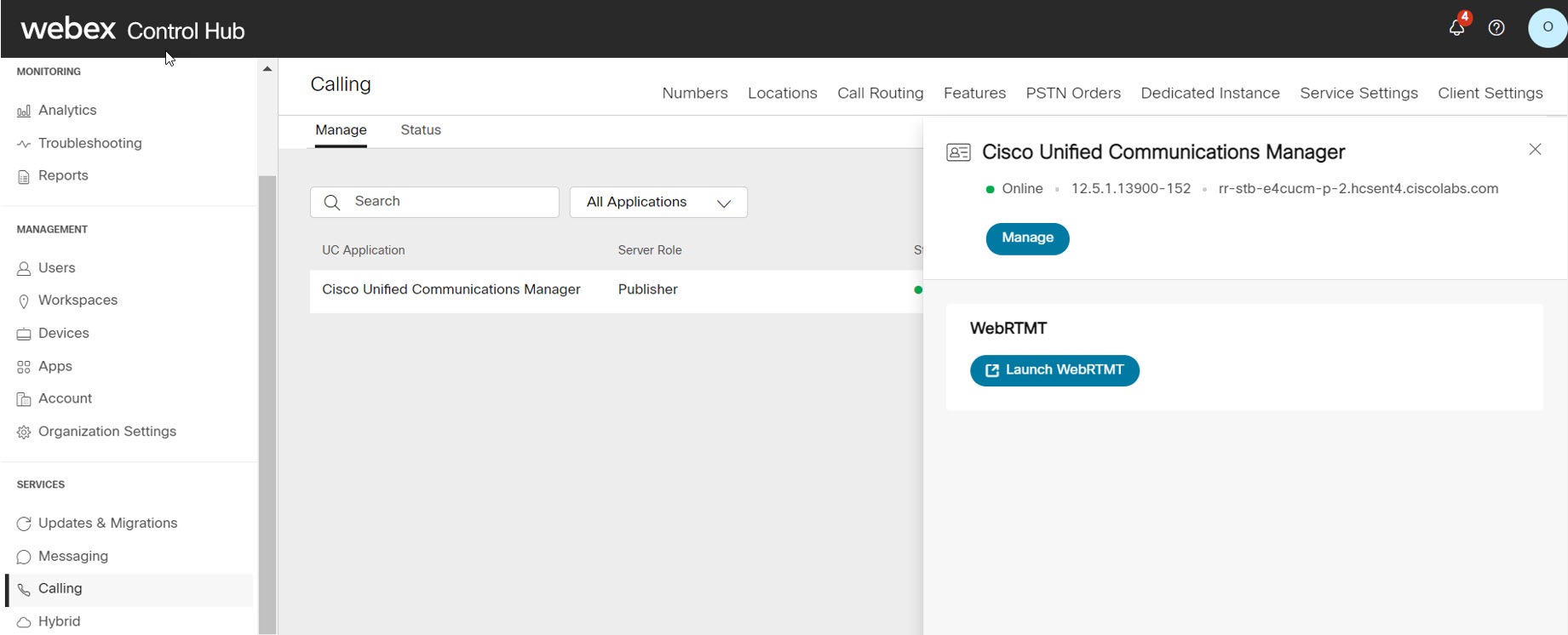Click the Updates & Migrations refresh icon
This screenshot has width=1568, height=635.
click(x=24, y=523)
